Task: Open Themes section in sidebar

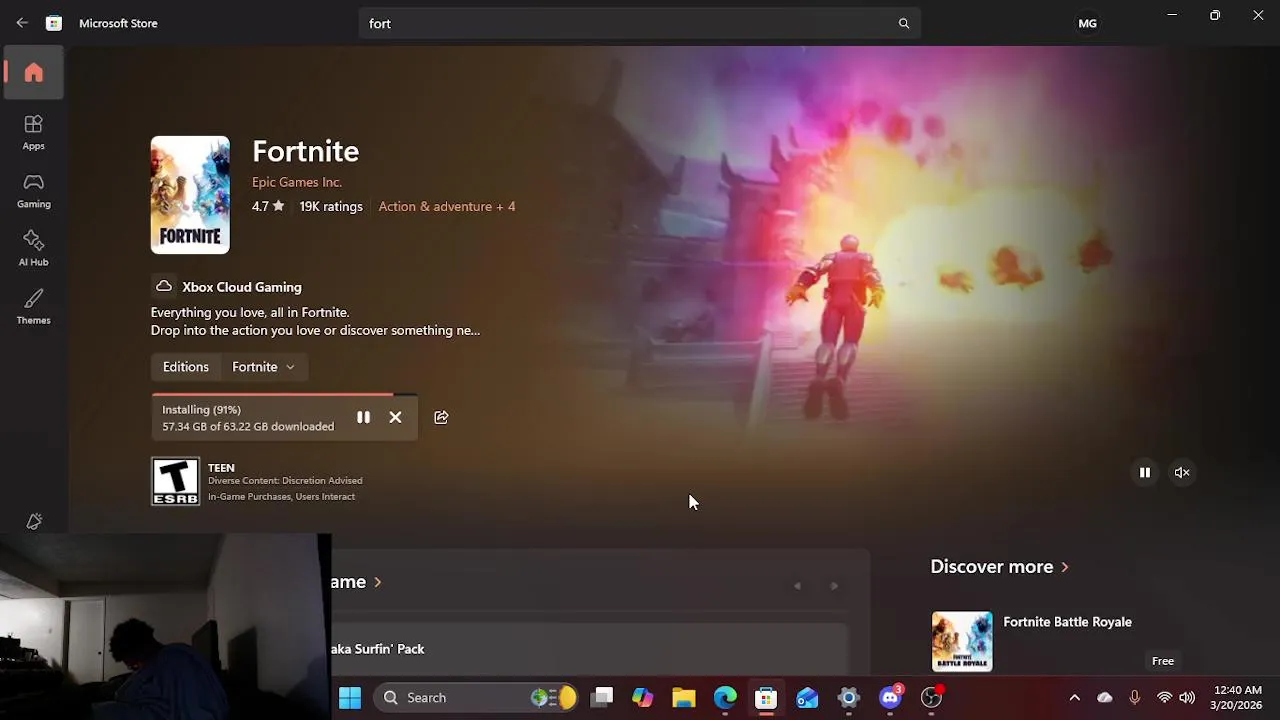Action: point(34,306)
